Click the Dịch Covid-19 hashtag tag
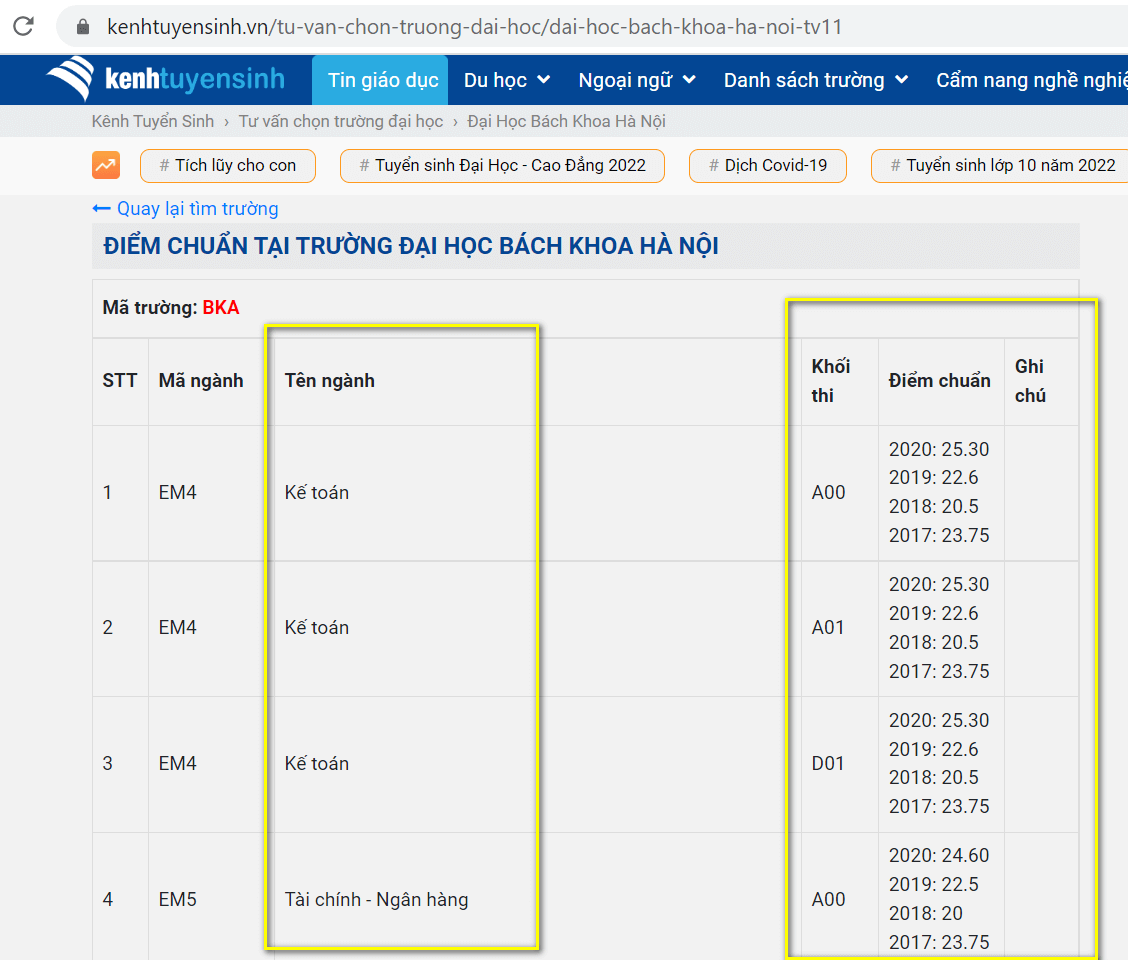The width and height of the screenshot is (1128, 960). point(768,165)
